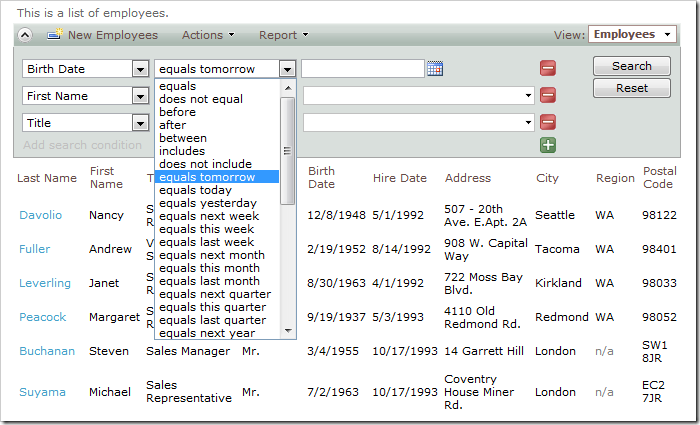Toggle the equals tomorrow operator dropdown arrow
700x425 pixels.
(287, 69)
